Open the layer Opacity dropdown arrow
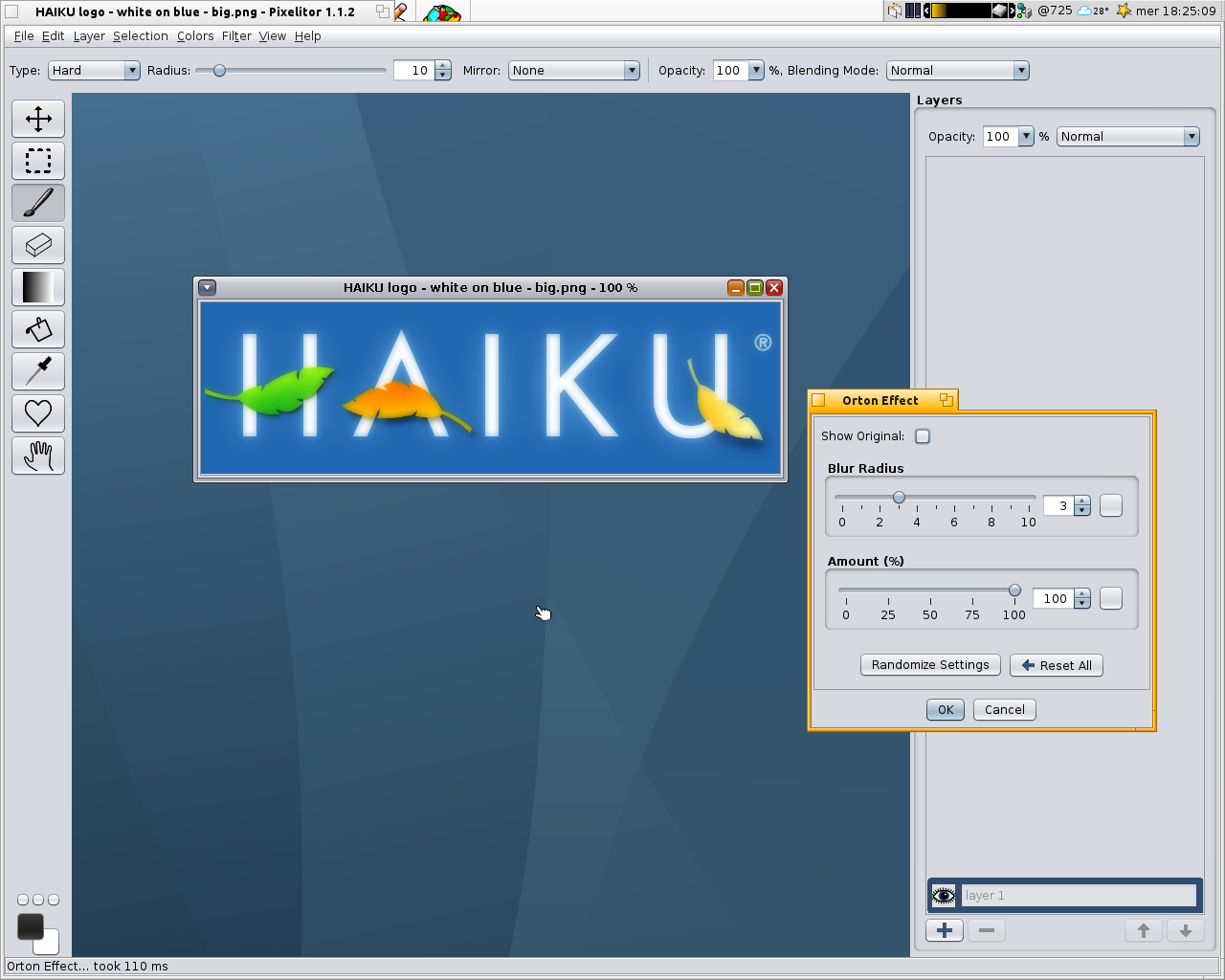 pyautogui.click(x=1026, y=137)
